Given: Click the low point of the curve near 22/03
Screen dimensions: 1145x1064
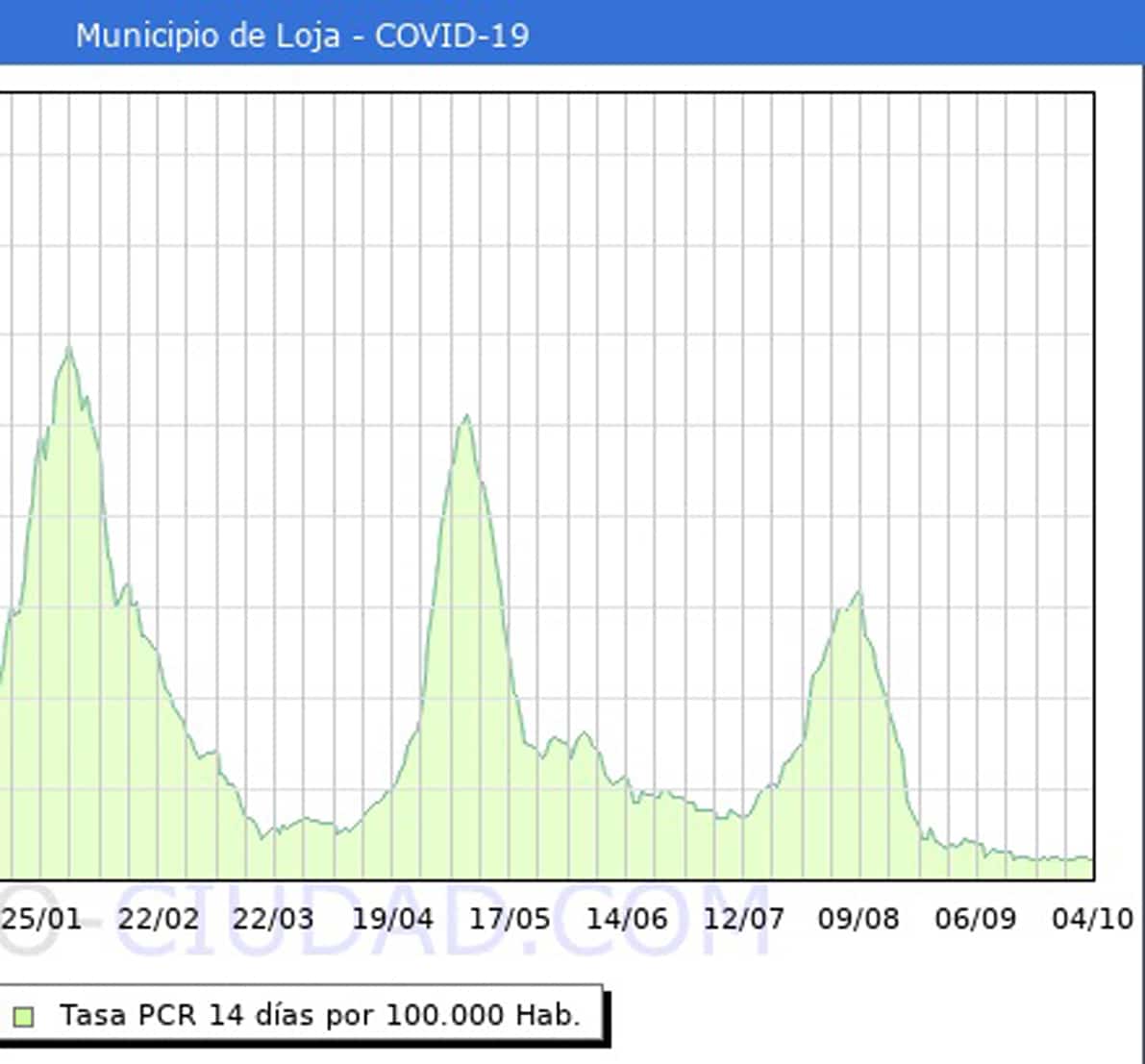Looking at the screenshot, I should (x=262, y=836).
